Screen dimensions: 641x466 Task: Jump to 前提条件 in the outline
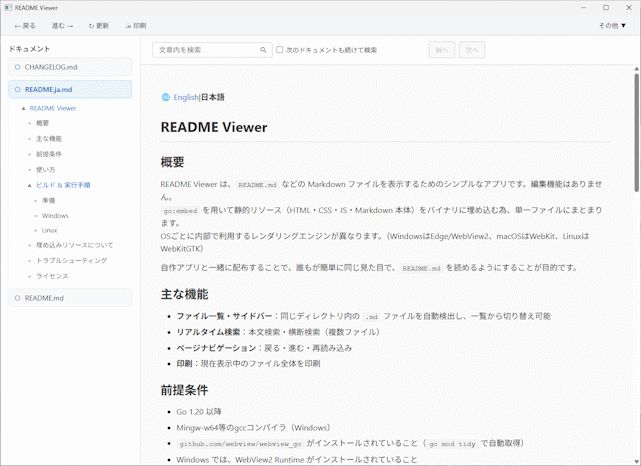[49, 154]
